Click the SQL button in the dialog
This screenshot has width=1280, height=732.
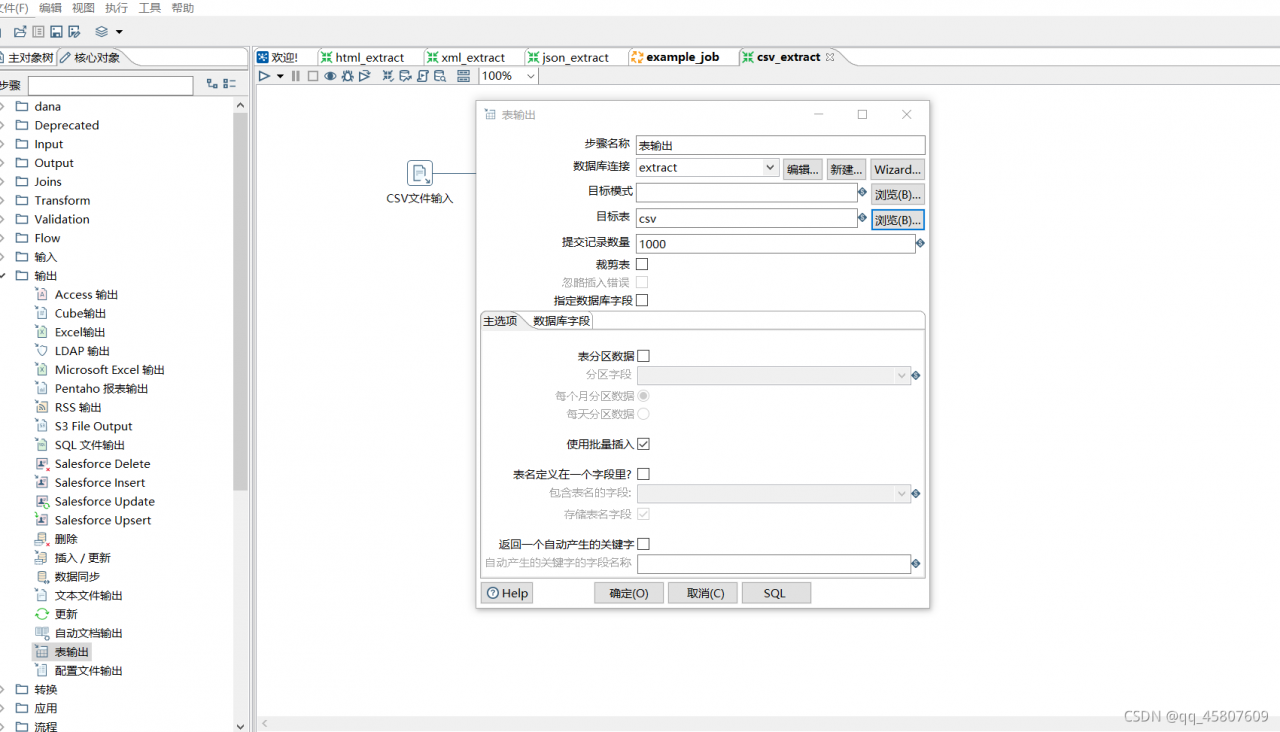click(775, 593)
